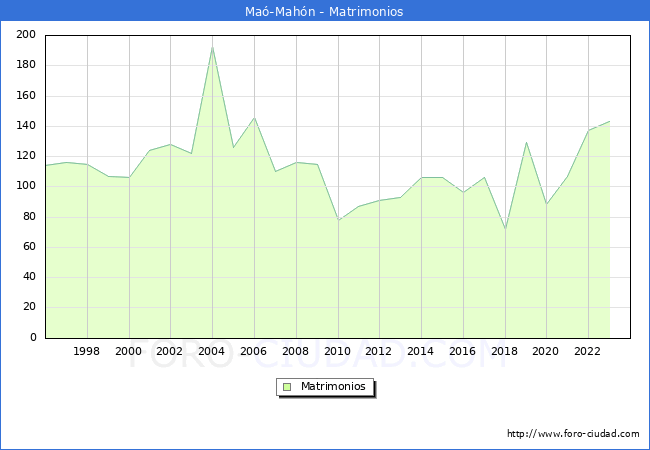The width and height of the screenshot is (650, 450).
Task: Click the Maó-Mahón - Matrimonios chart title
Action: 324,11
